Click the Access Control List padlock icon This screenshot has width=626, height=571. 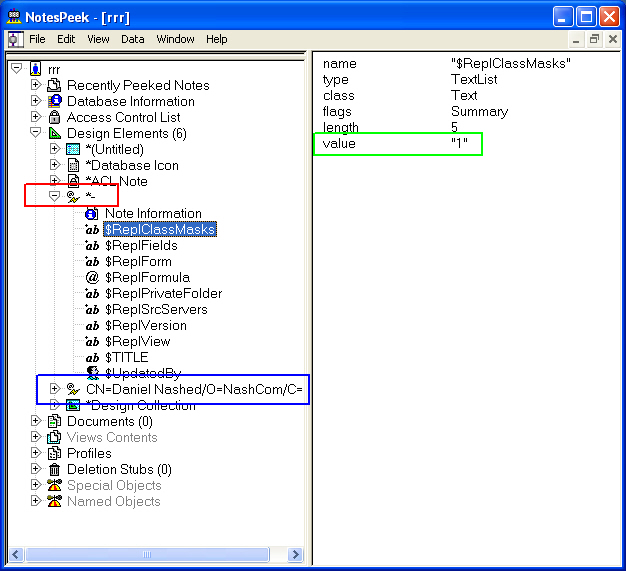coord(54,117)
